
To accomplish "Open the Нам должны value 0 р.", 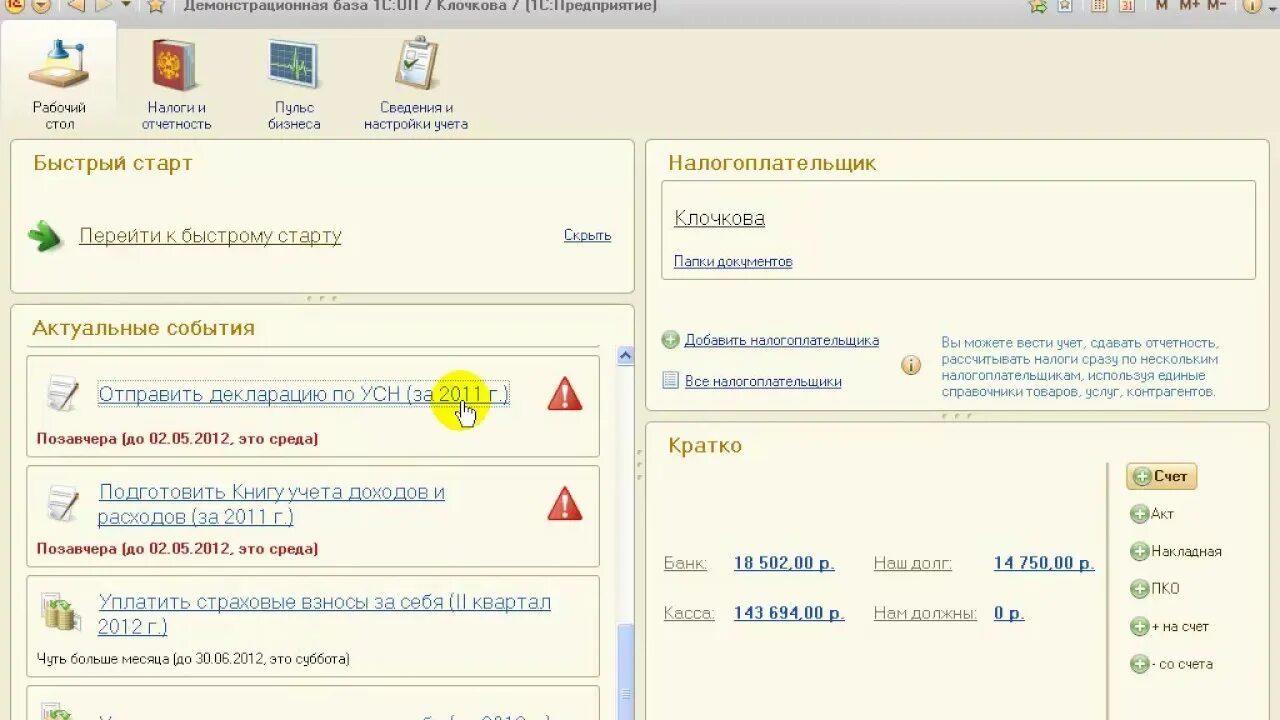I will coord(1009,613).
